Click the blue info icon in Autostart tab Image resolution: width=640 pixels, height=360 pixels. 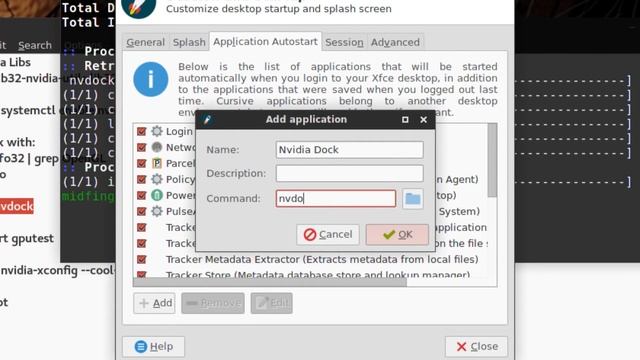(151, 79)
